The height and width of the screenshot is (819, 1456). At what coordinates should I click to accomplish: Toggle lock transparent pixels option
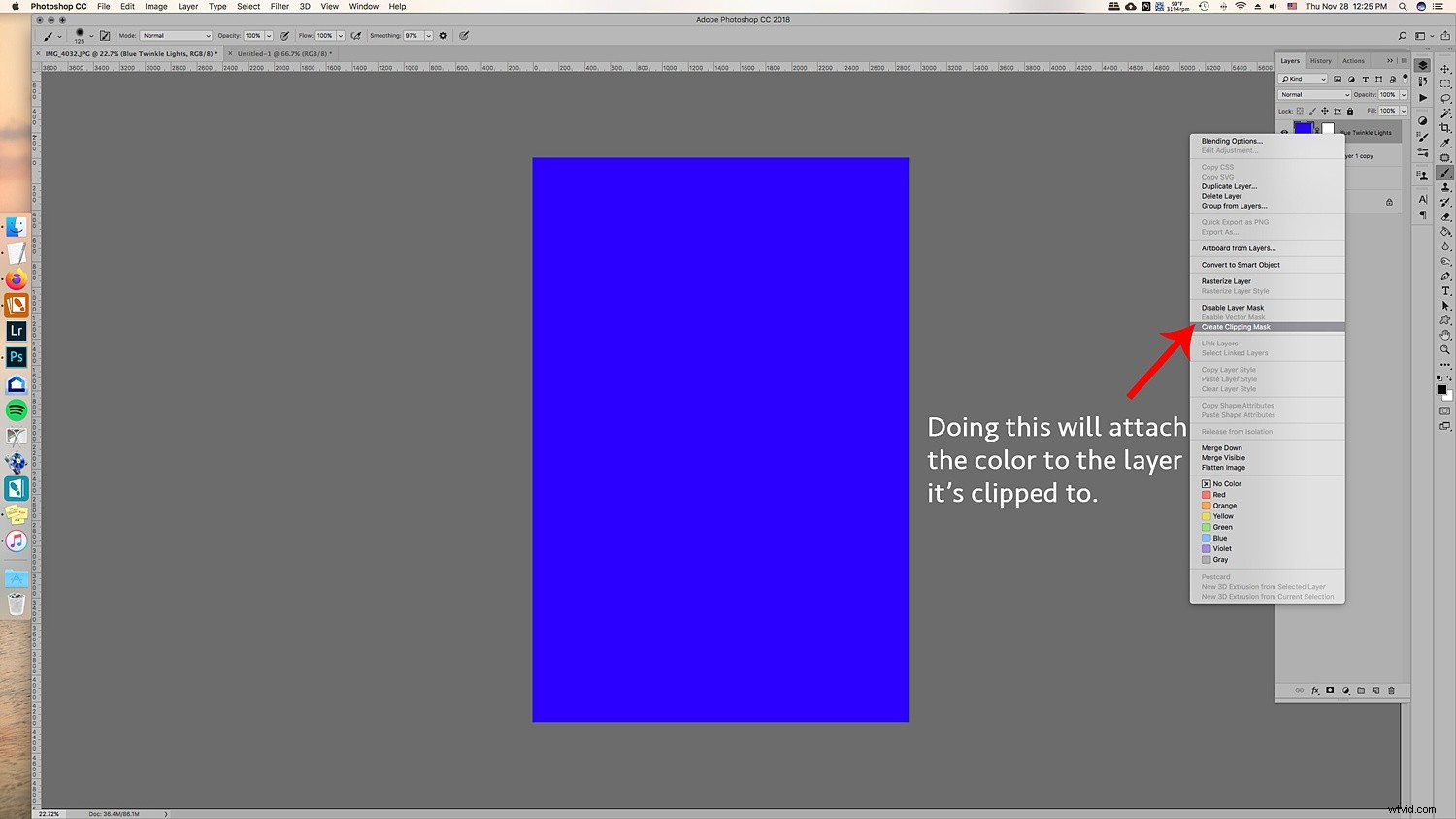[1301, 111]
